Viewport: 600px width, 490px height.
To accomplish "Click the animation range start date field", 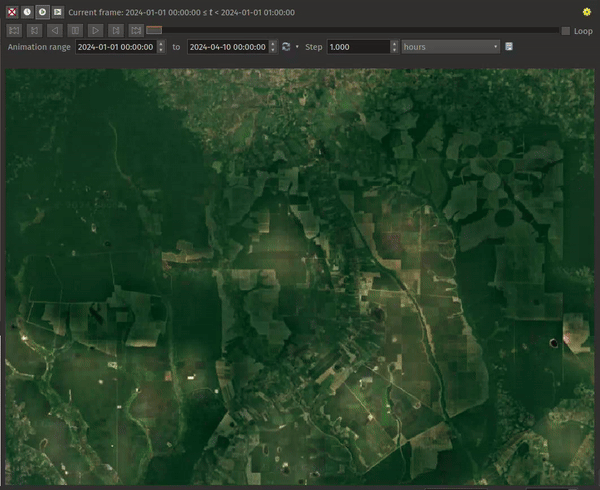I will 116,47.
